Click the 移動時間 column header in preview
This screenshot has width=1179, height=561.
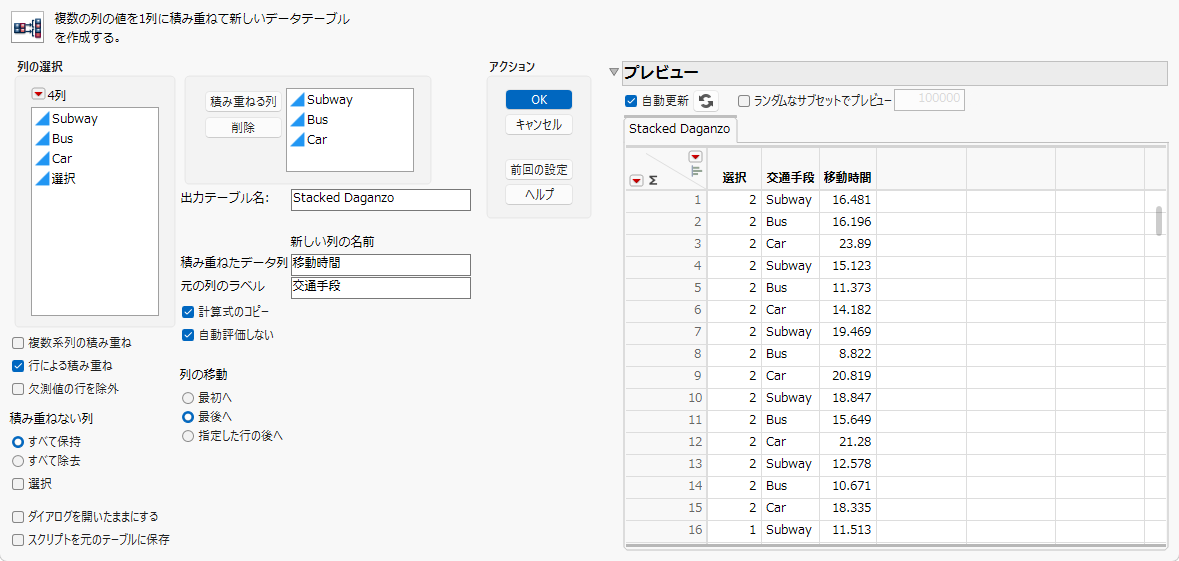pyautogui.click(x=847, y=178)
